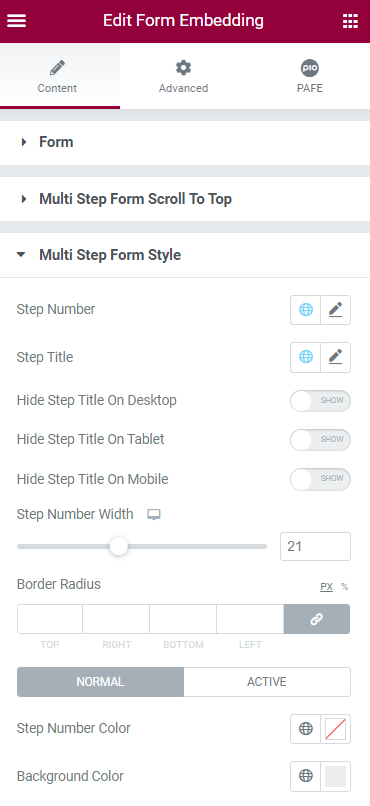Select the ACTIVE state button
370x806 pixels.
click(x=267, y=682)
